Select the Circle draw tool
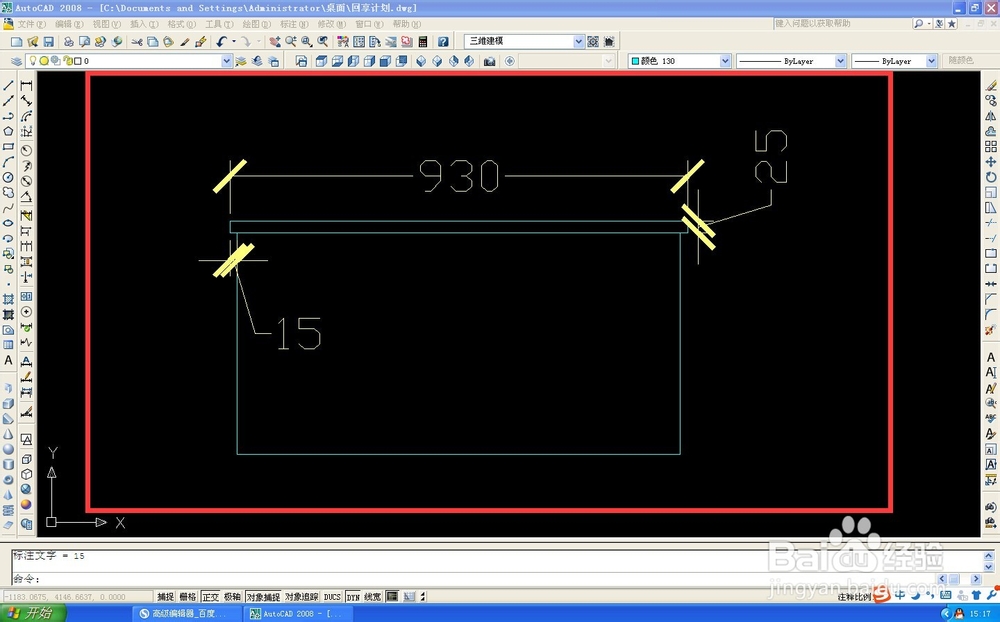The width and height of the screenshot is (1000, 622). point(8,177)
